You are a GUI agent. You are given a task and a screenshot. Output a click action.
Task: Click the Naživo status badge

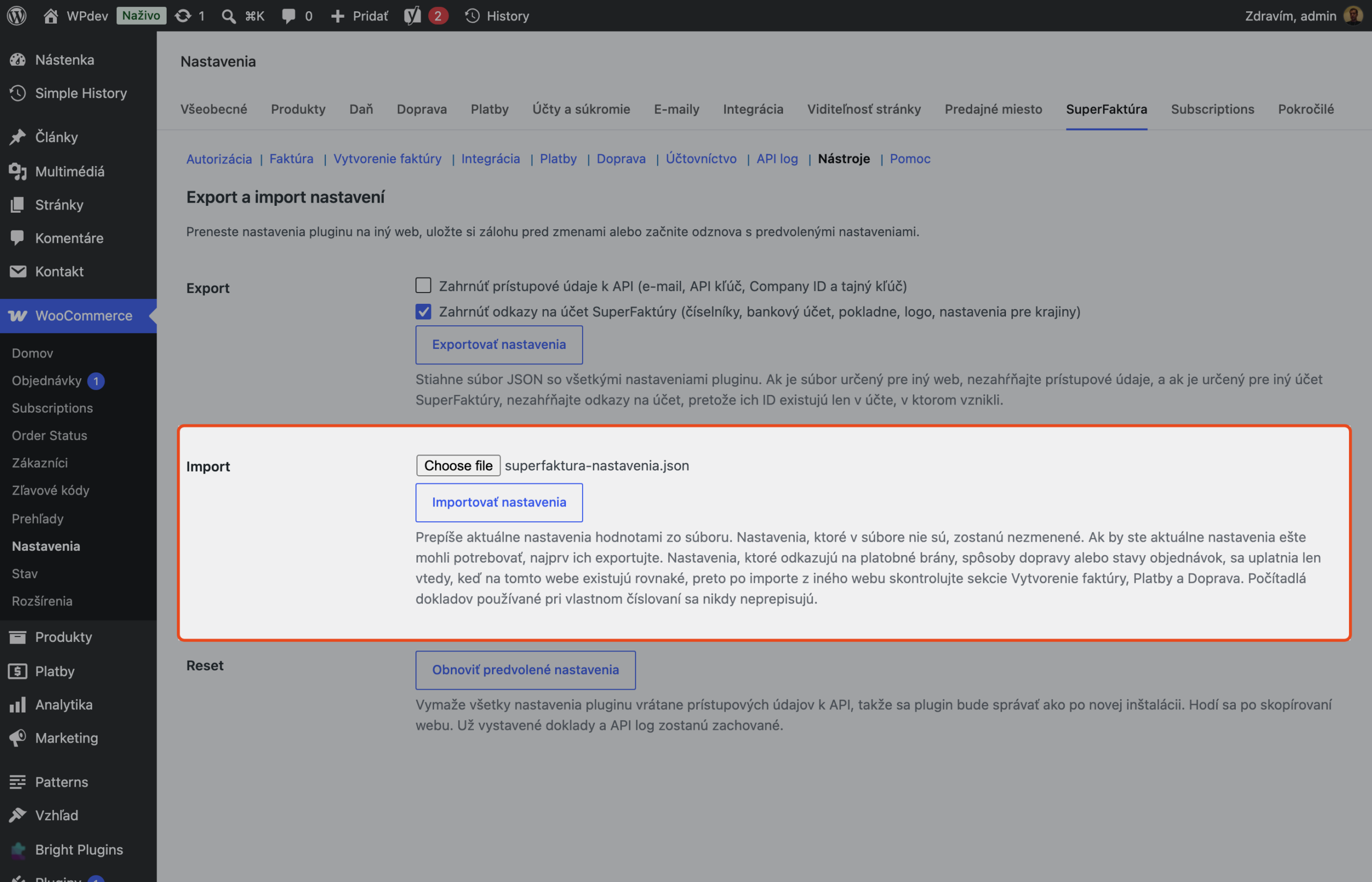click(141, 16)
